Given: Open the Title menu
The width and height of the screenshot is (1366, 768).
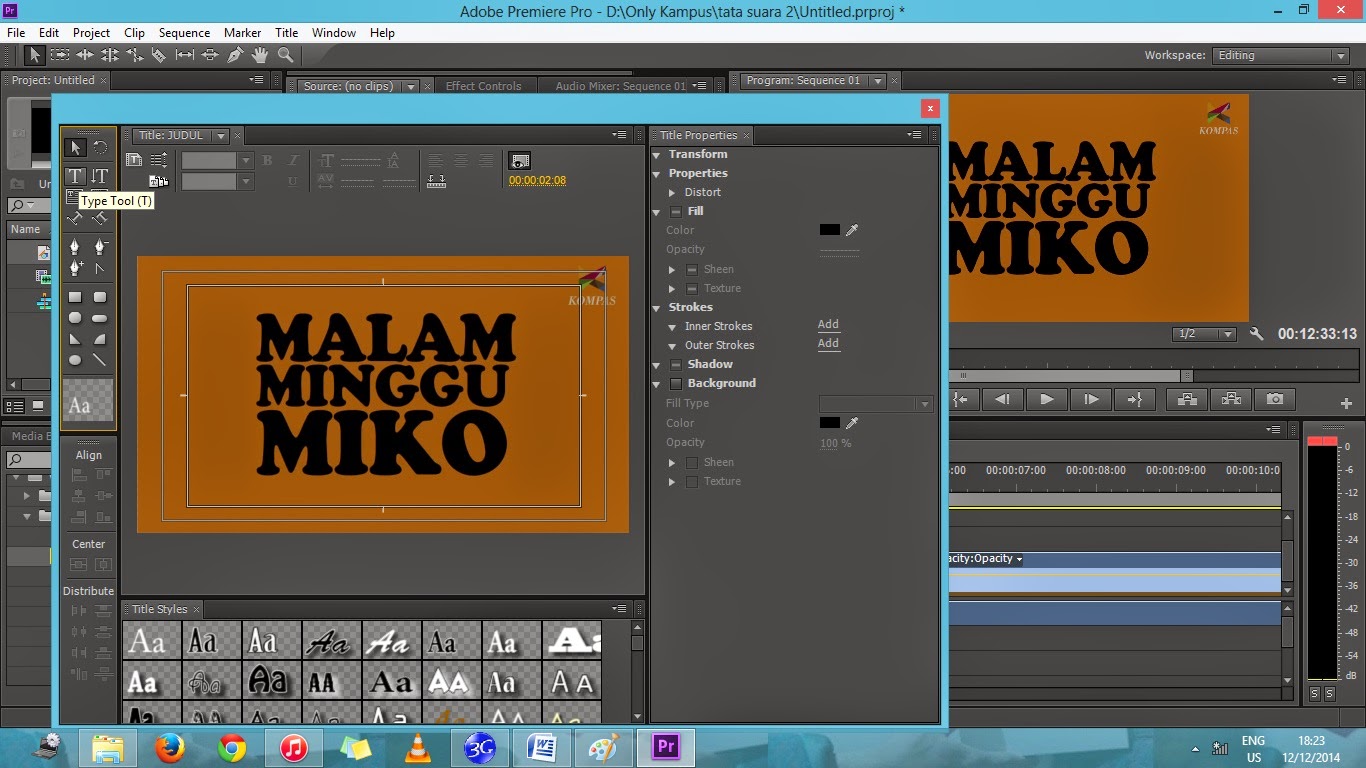Looking at the screenshot, I should pos(287,33).
